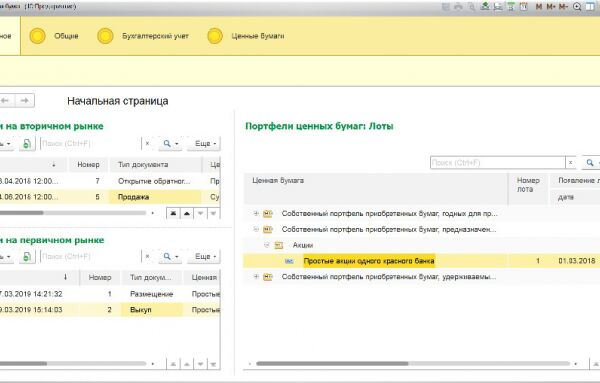This screenshot has width=600, height=383.
Task: Select Простые акции одного красного банка row
Action: tap(422, 261)
